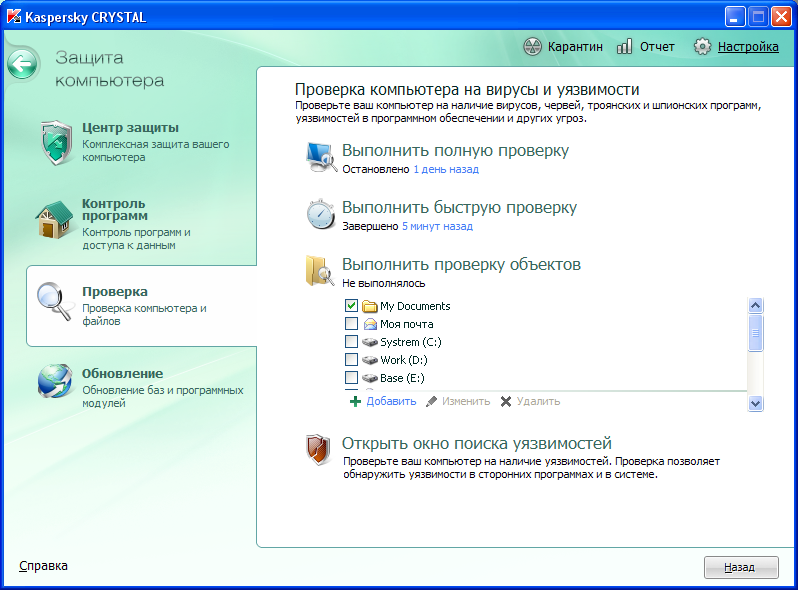Uncheck the My Documents checkbox

point(351,305)
